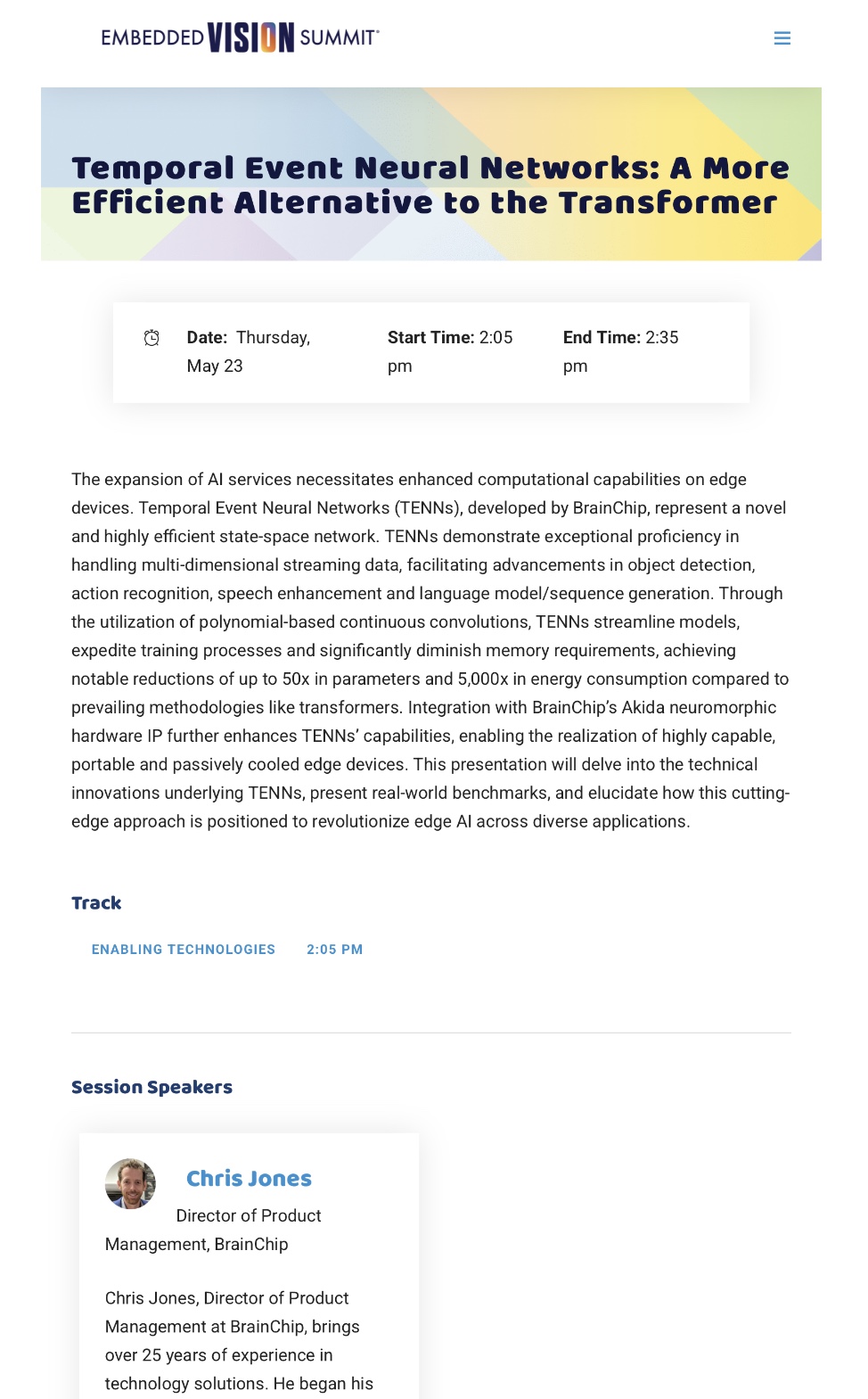Click the Track section heading

point(96,903)
